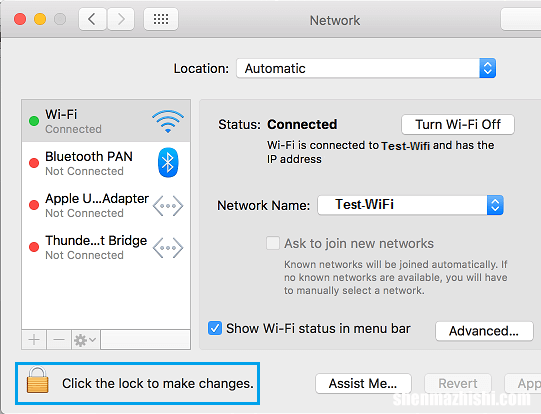Click the Bluetooth icon beside Bluetooth PAN

tap(168, 162)
